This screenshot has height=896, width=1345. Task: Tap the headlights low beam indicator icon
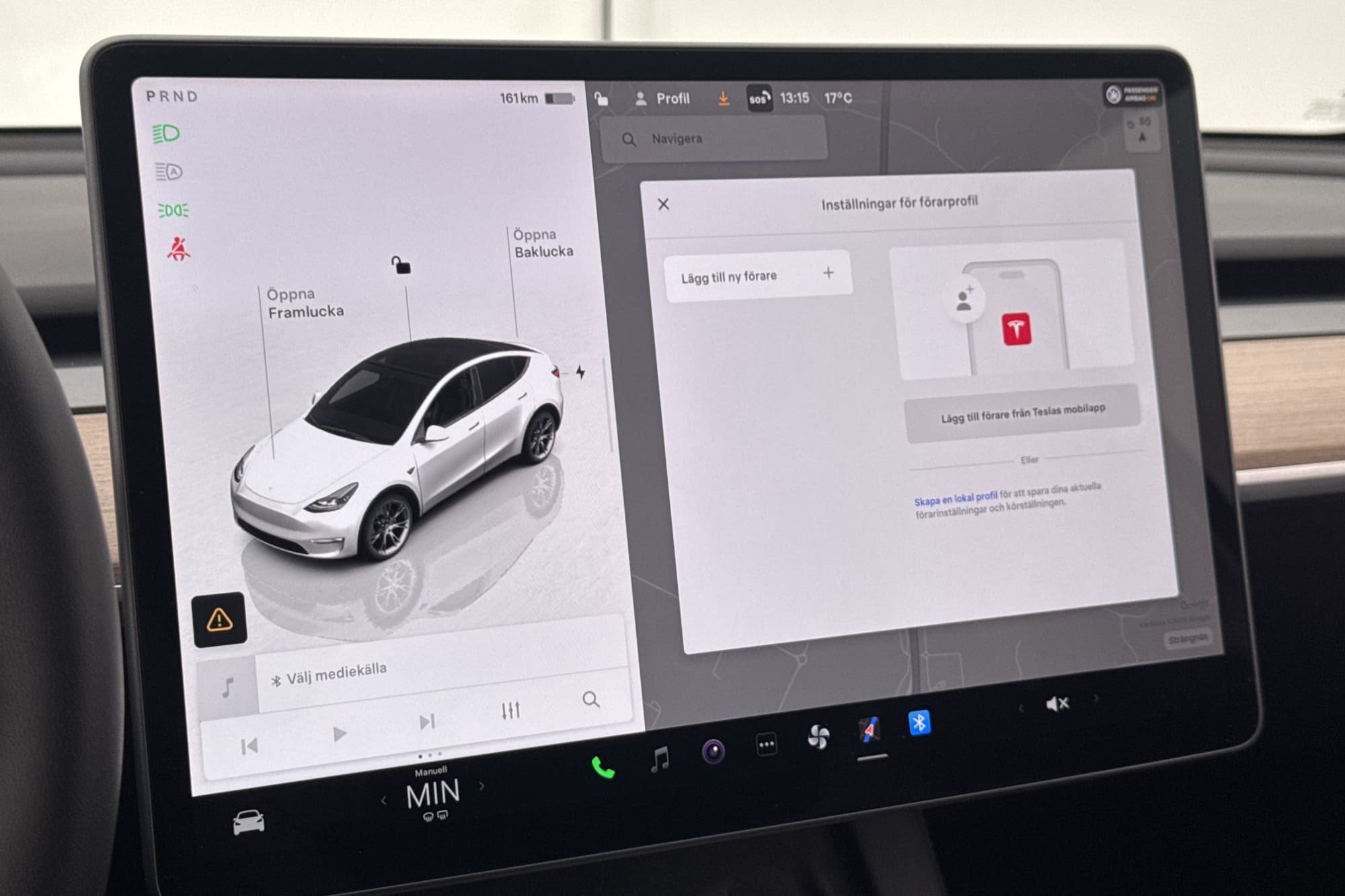166,133
